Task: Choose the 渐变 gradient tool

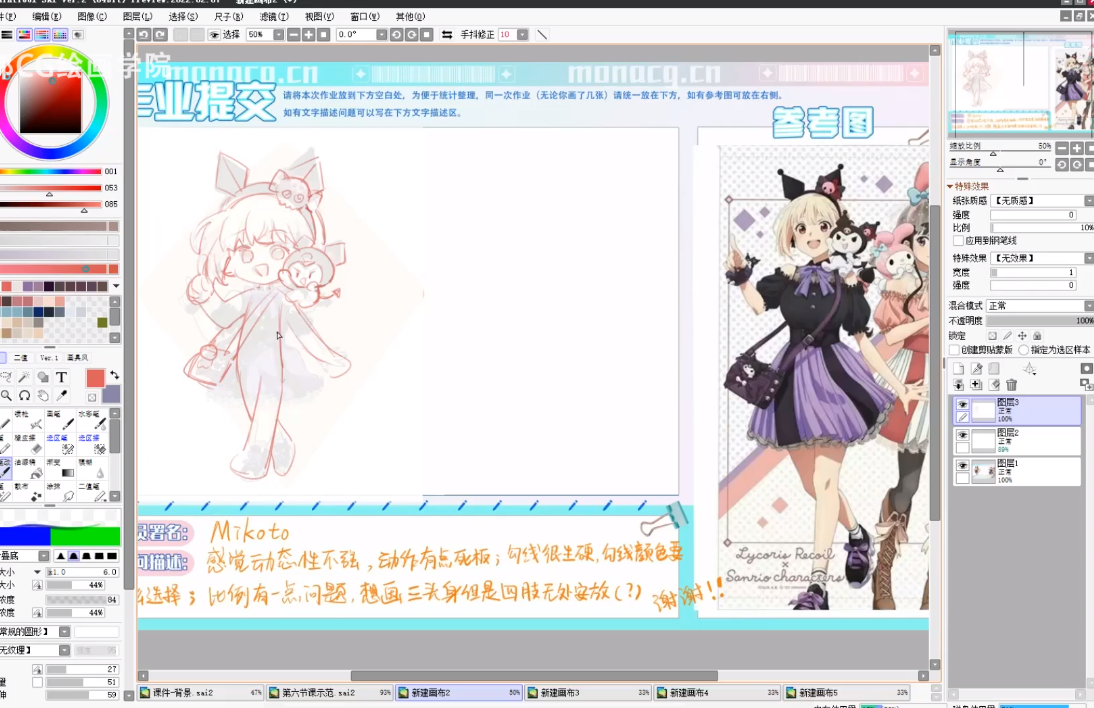Action: coord(61,468)
